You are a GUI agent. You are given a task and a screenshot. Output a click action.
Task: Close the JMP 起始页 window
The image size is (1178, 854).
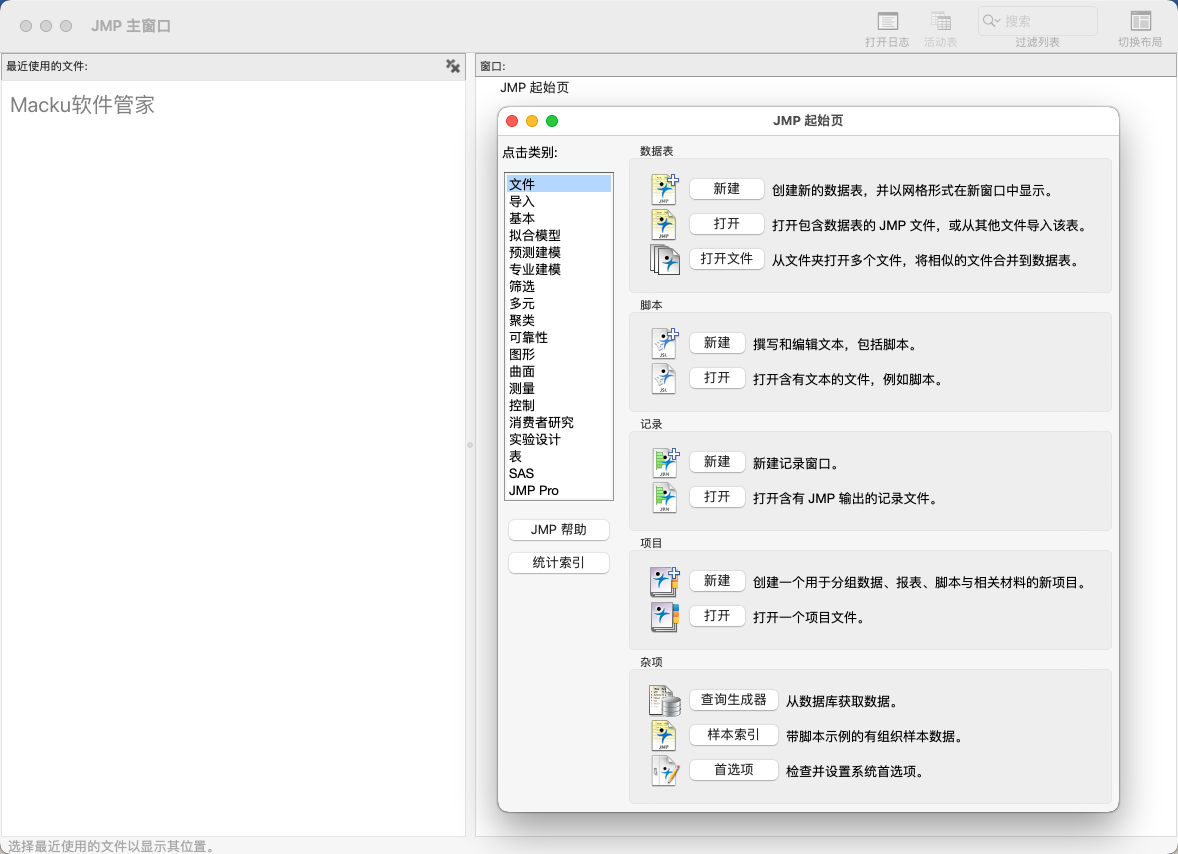point(512,121)
